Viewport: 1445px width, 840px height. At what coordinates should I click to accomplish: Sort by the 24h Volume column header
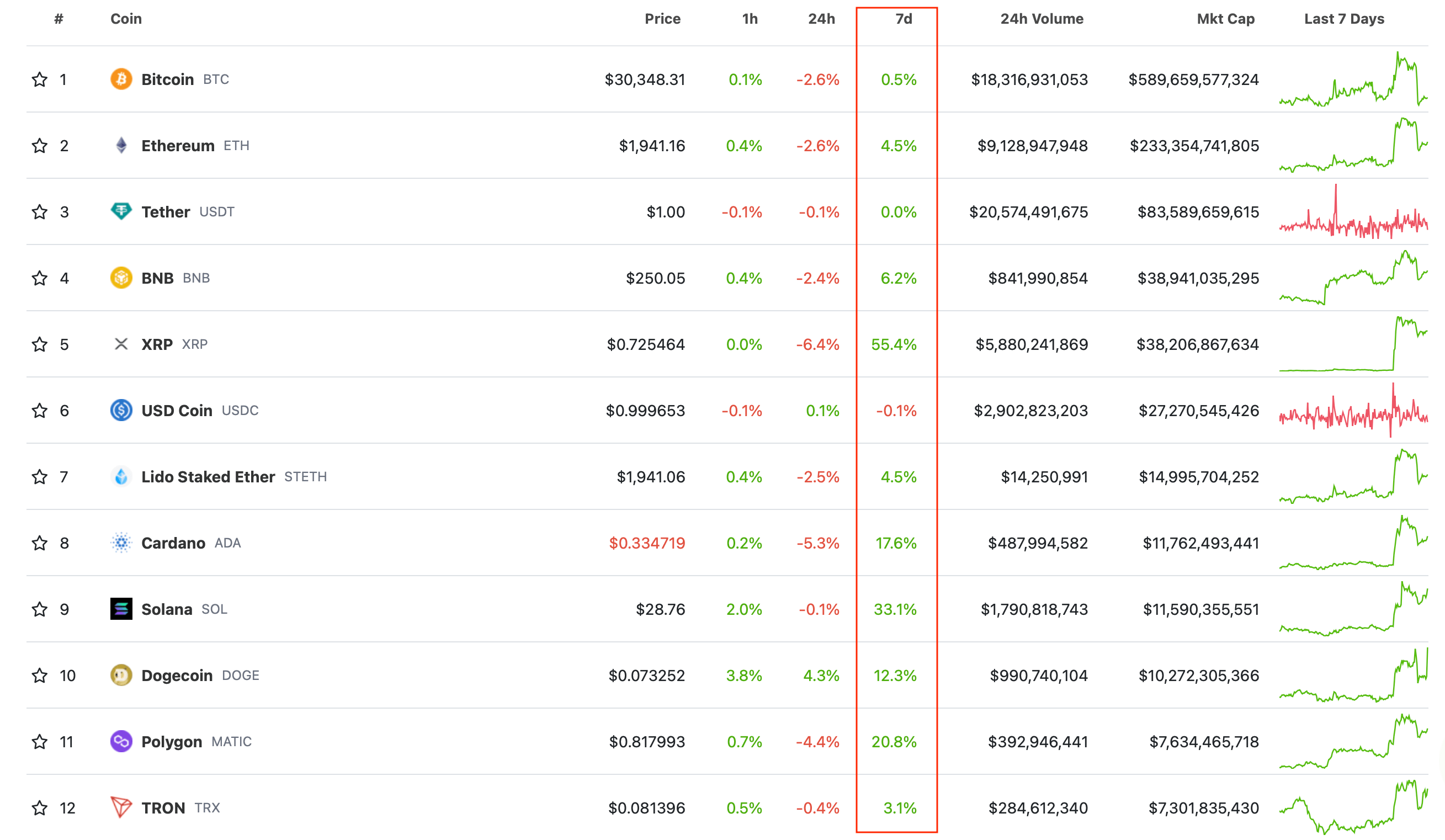point(1042,19)
